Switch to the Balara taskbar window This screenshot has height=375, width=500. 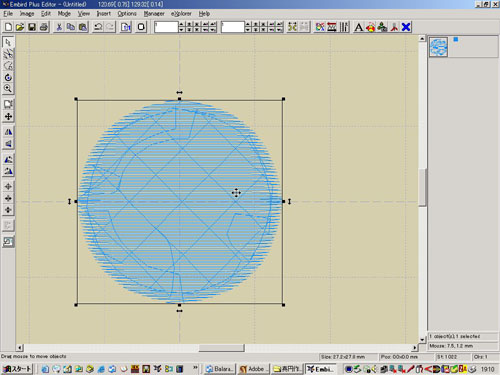(219, 369)
